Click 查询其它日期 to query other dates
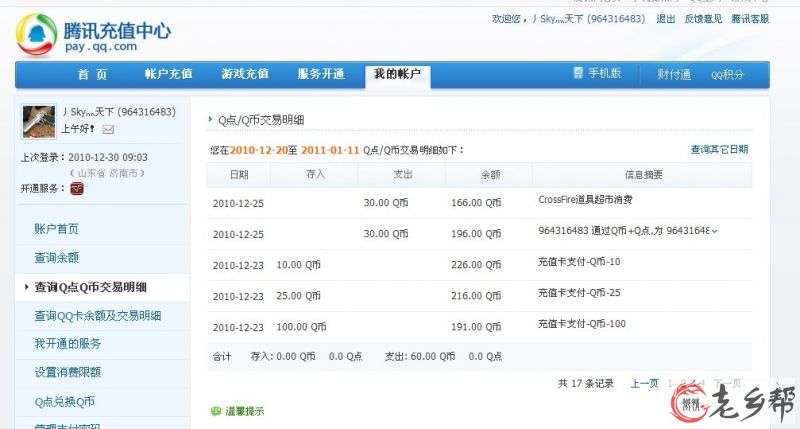 pyautogui.click(x=719, y=149)
